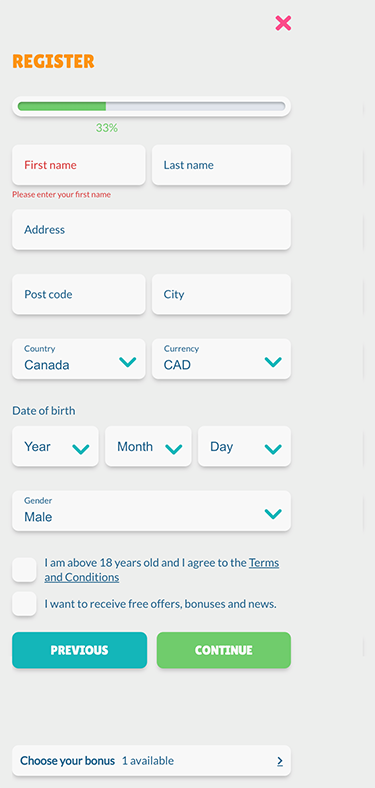Expand the Choose your bonus panel
The image size is (375, 788).
[151, 761]
